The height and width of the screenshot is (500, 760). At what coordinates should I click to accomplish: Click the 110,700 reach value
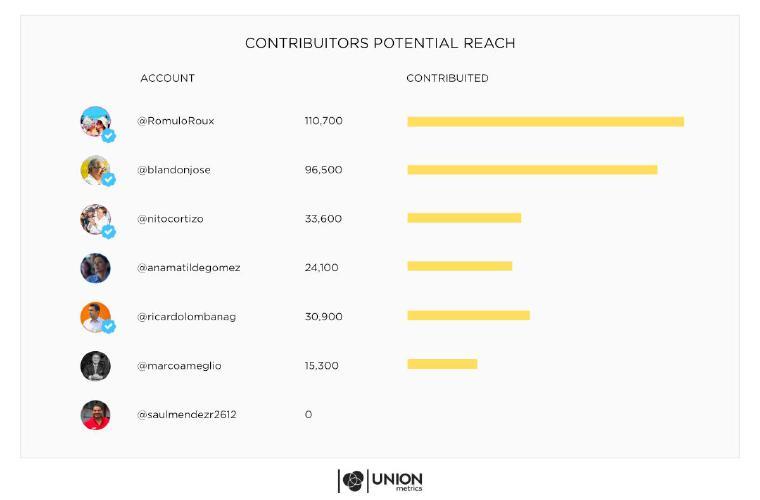pyautogui.click(x=323, y=121)
